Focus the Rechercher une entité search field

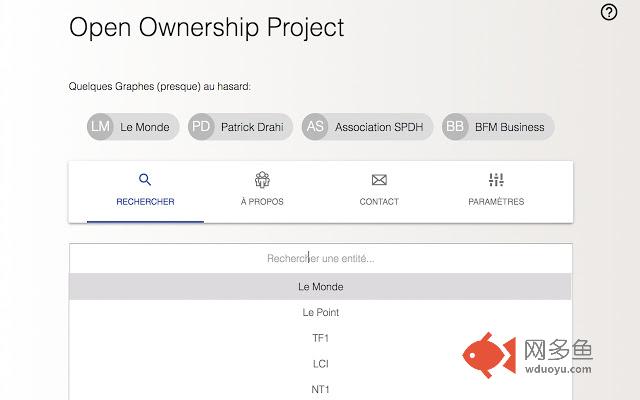pyautogui.click(x=320, y=258)
